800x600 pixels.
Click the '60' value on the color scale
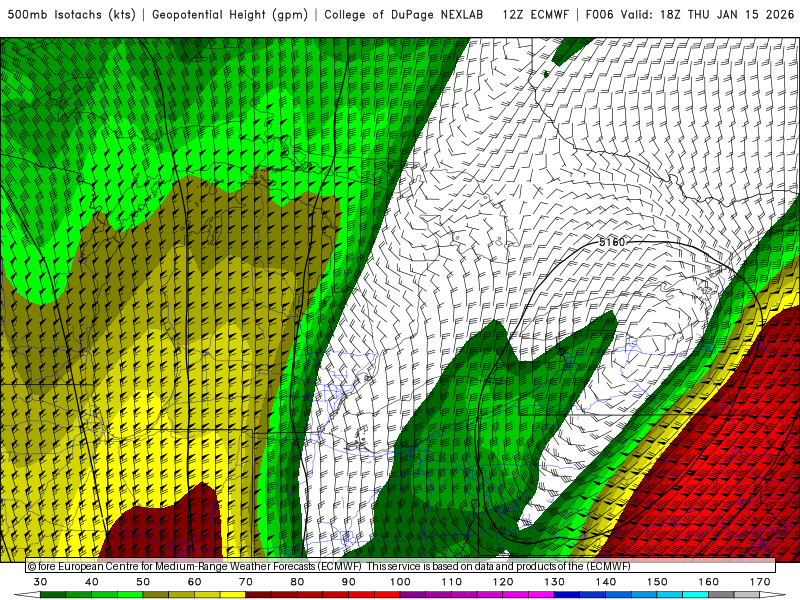point(194,582)
